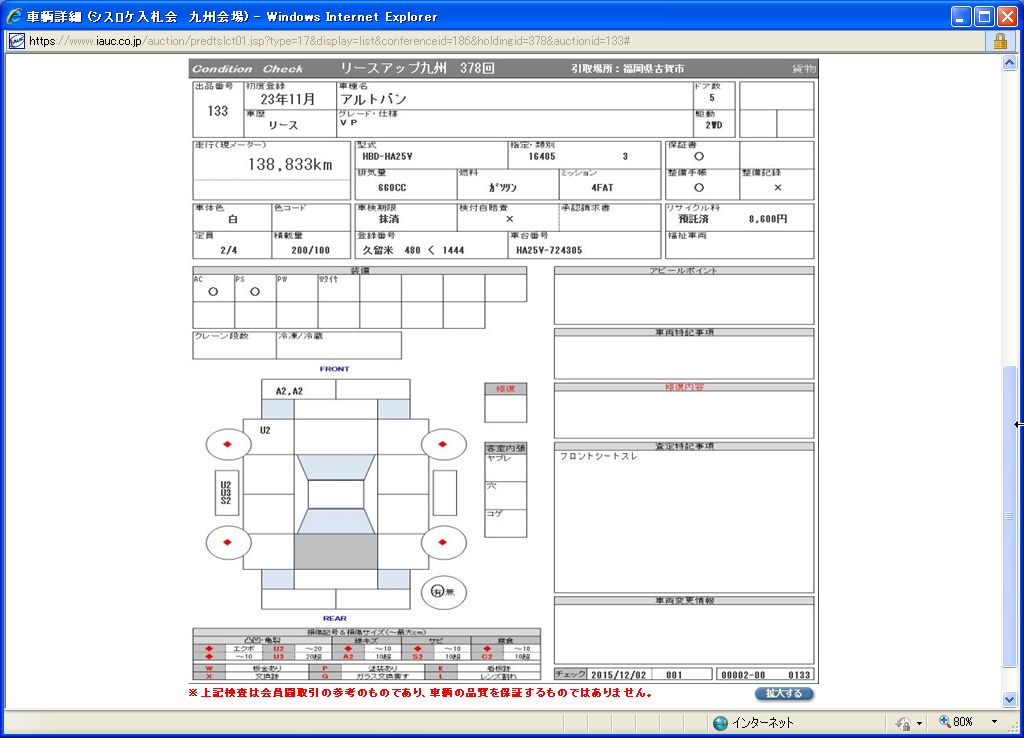Click the status bar privacy lock icon
This screenshot has width=1024, height=738.
click(x=903, y=722)
